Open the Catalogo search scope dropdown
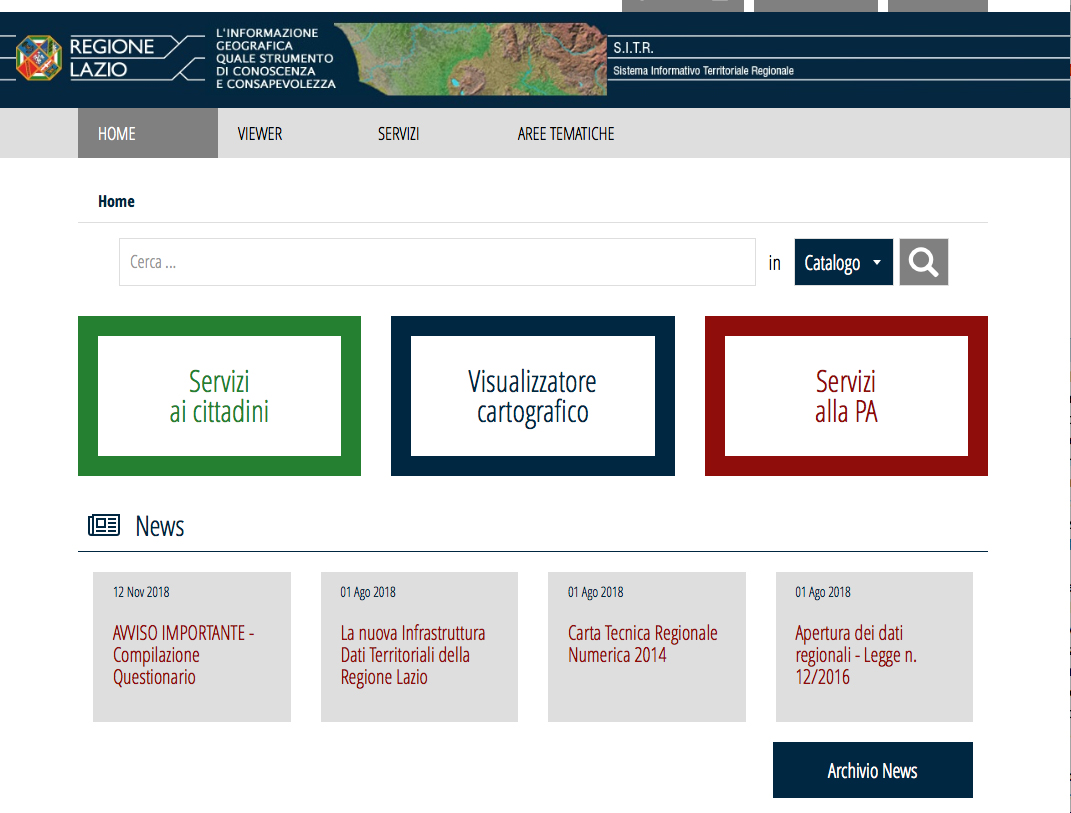 coord(843,263)
